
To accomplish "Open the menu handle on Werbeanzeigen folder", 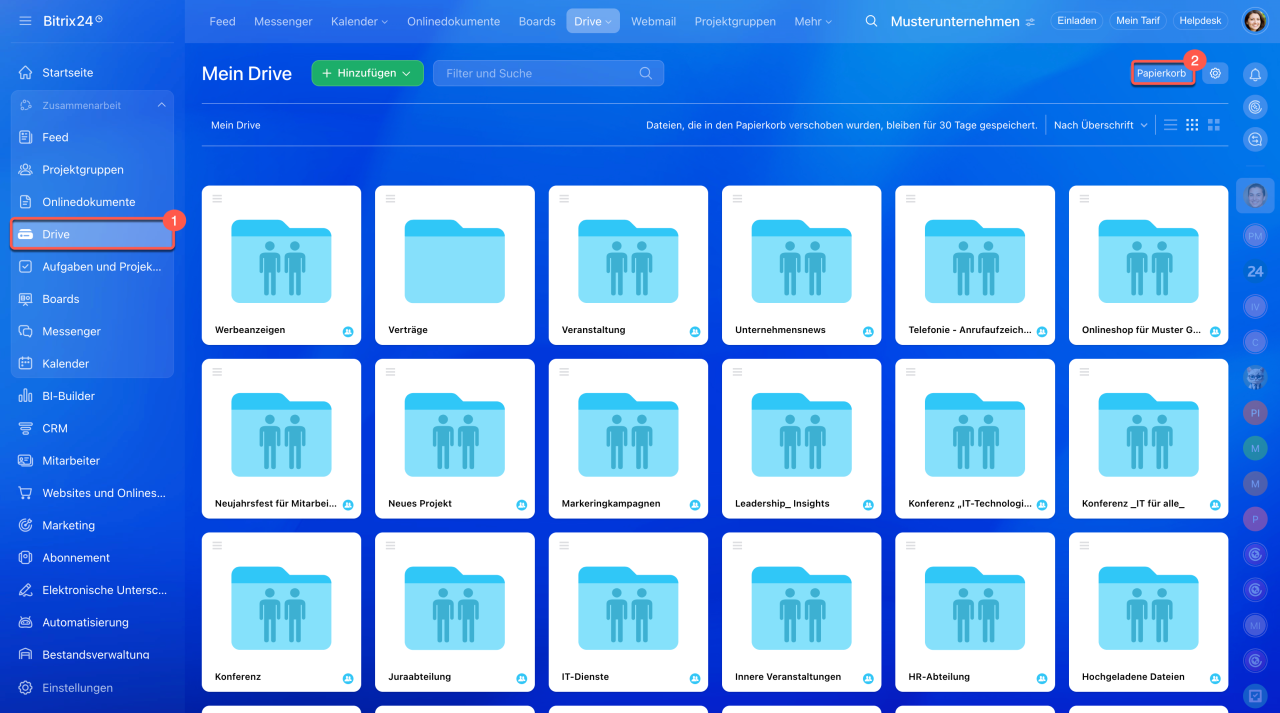I will tap(217, 199).
